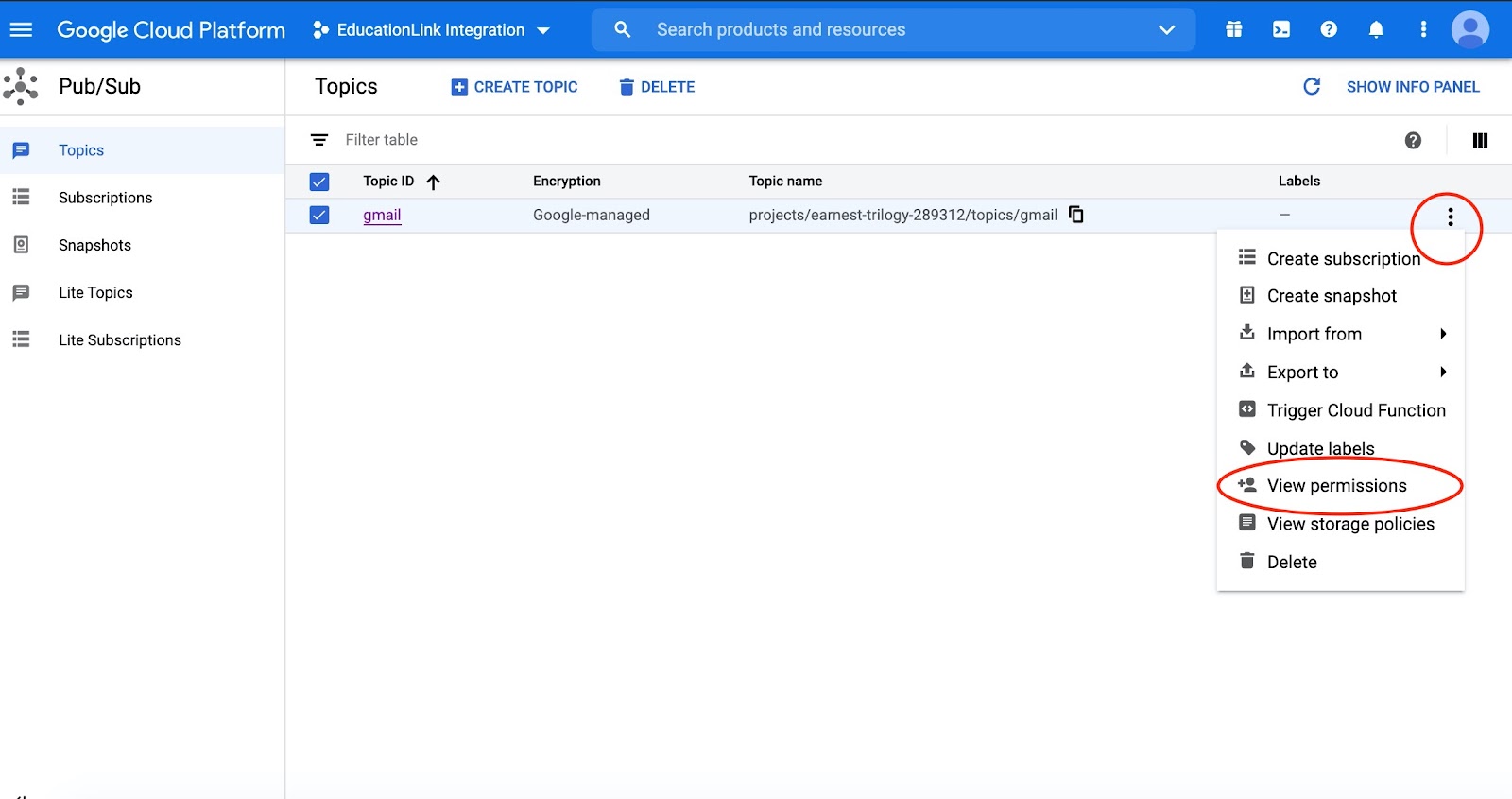Open the top bar three-dot settings menu
1512x799 pixels.
[x=1423, y=29]
